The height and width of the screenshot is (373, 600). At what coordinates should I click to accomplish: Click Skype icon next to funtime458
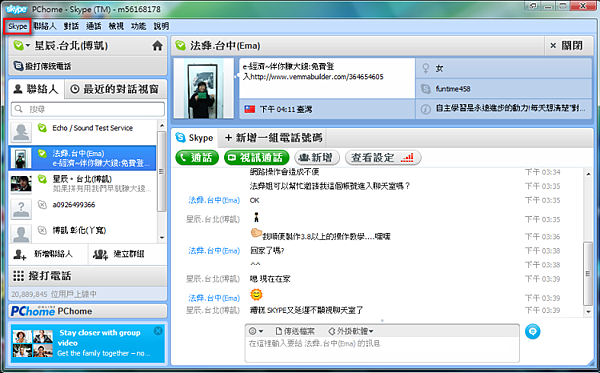click(x=426, y=89)
